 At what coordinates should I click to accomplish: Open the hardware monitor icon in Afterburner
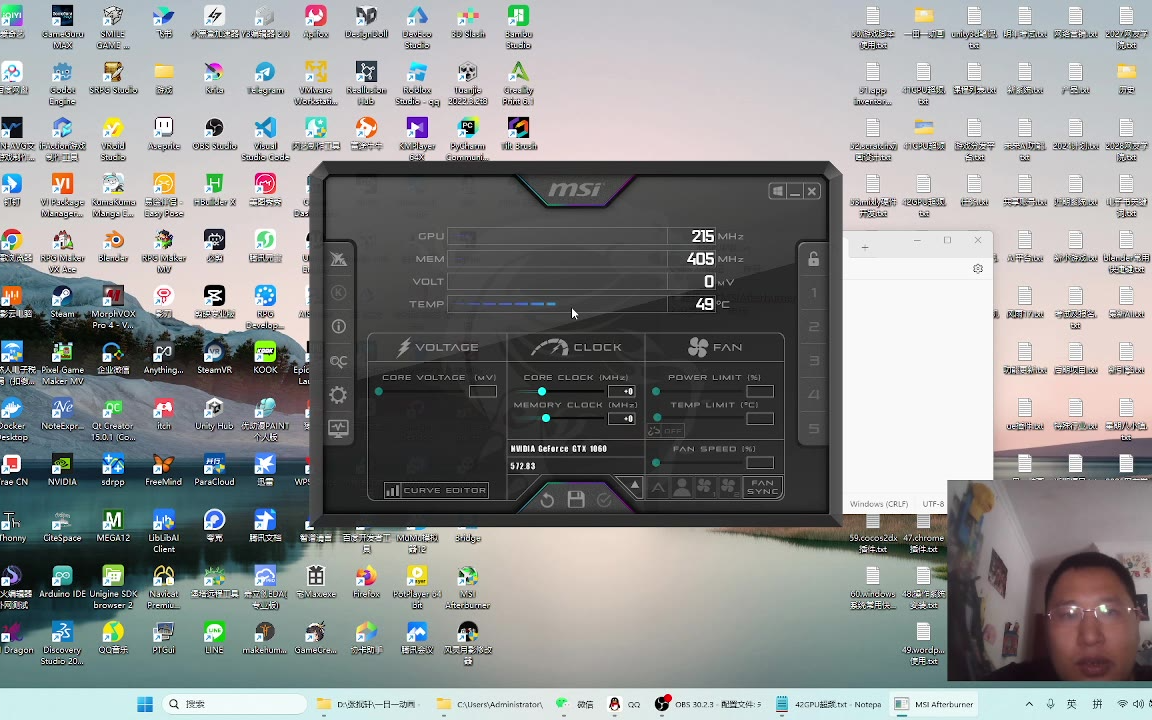point(338,429)
